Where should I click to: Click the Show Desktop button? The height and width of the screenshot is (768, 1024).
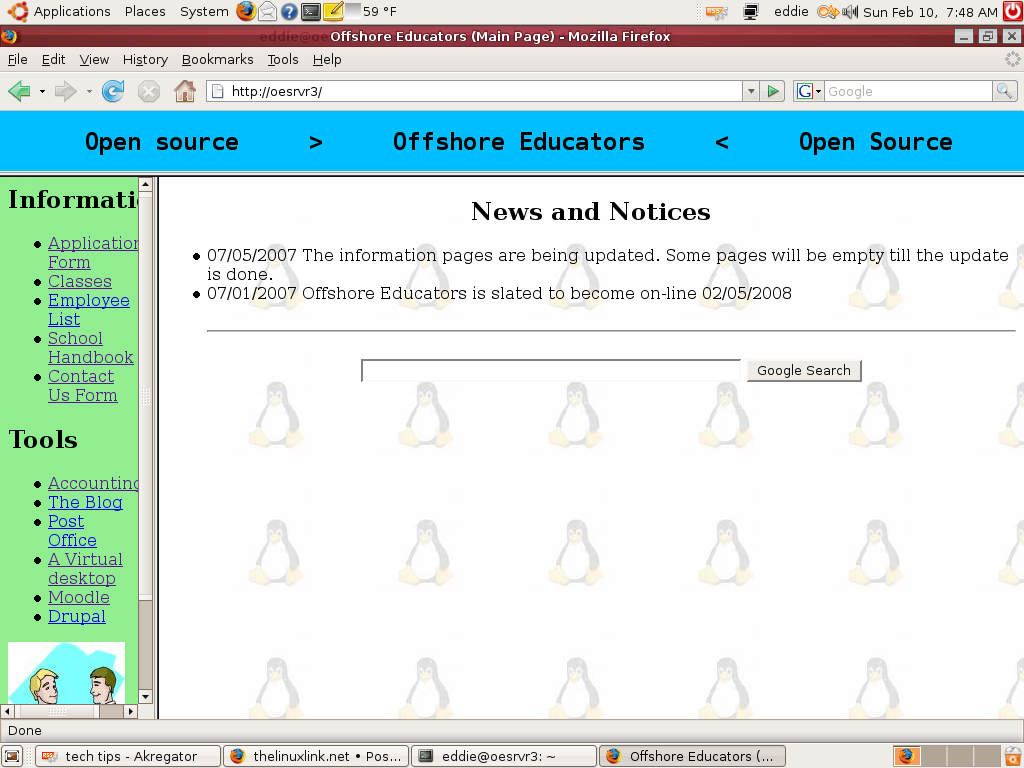click(x=12, y=756)
